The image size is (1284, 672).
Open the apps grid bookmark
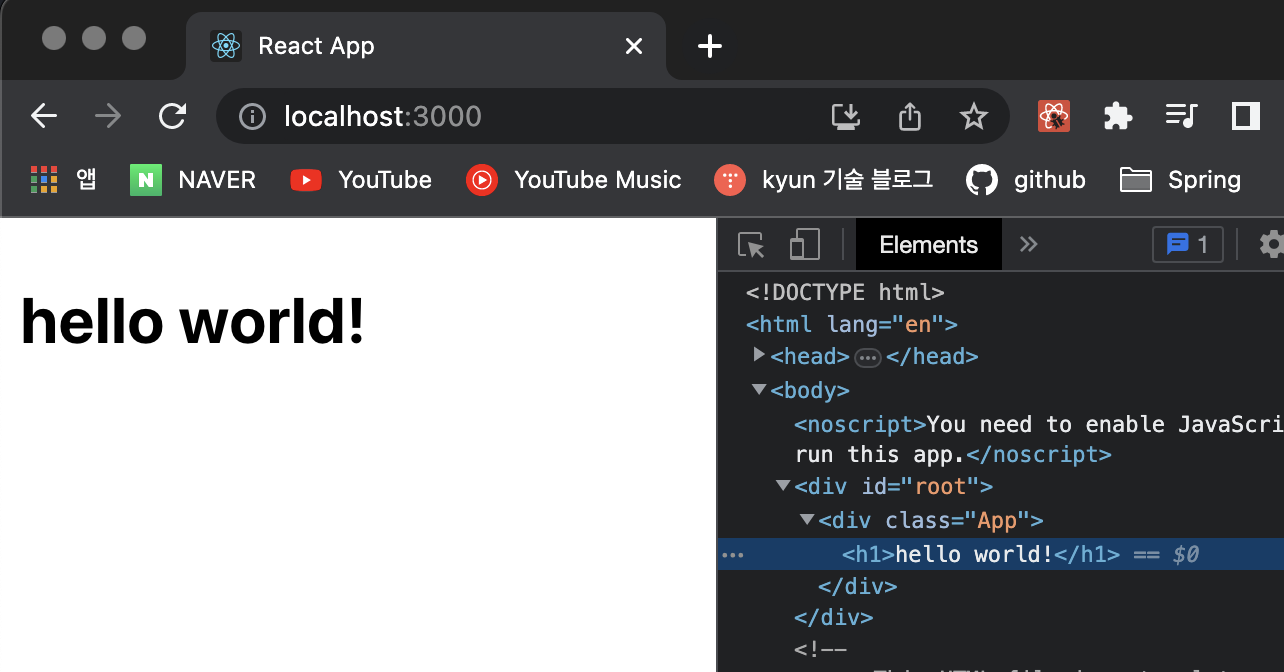click(x=64, y=180)
